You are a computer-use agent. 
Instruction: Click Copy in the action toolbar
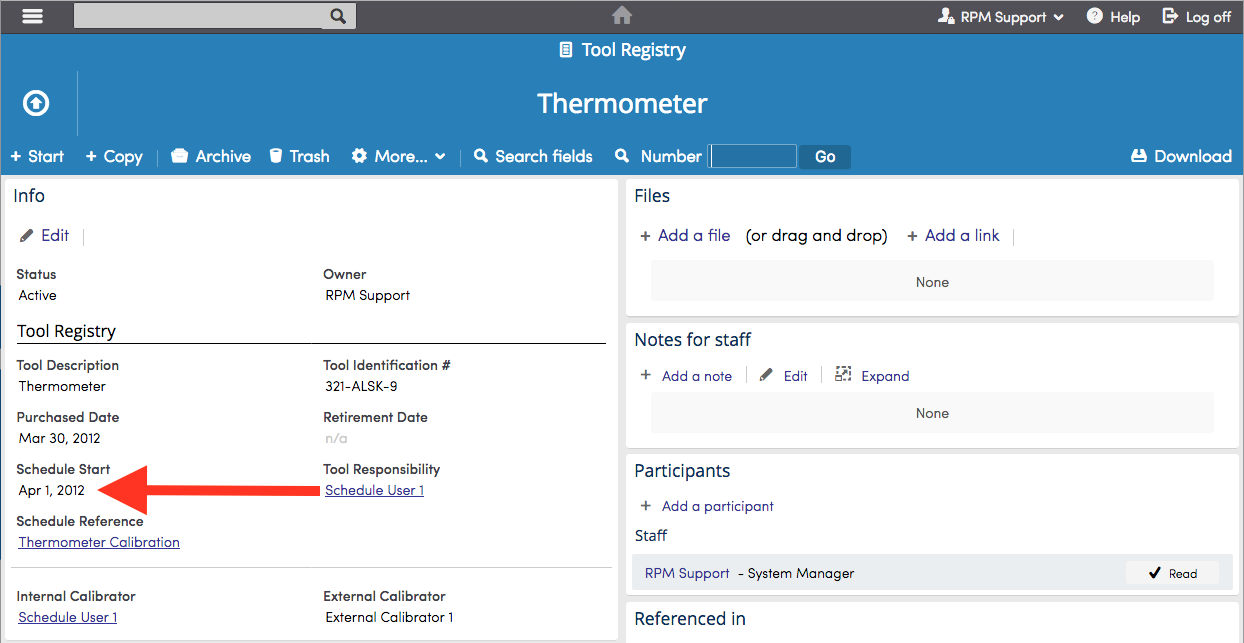click(114, 156)
